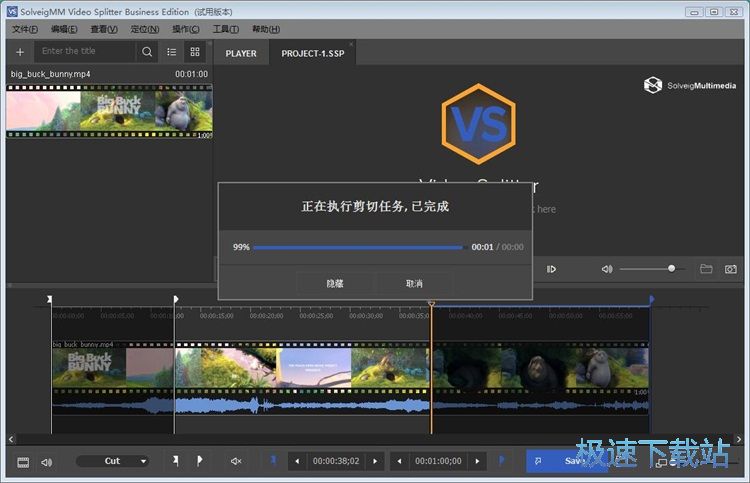
Task: Set end marker with blue right flag
Action: [501, 460]
